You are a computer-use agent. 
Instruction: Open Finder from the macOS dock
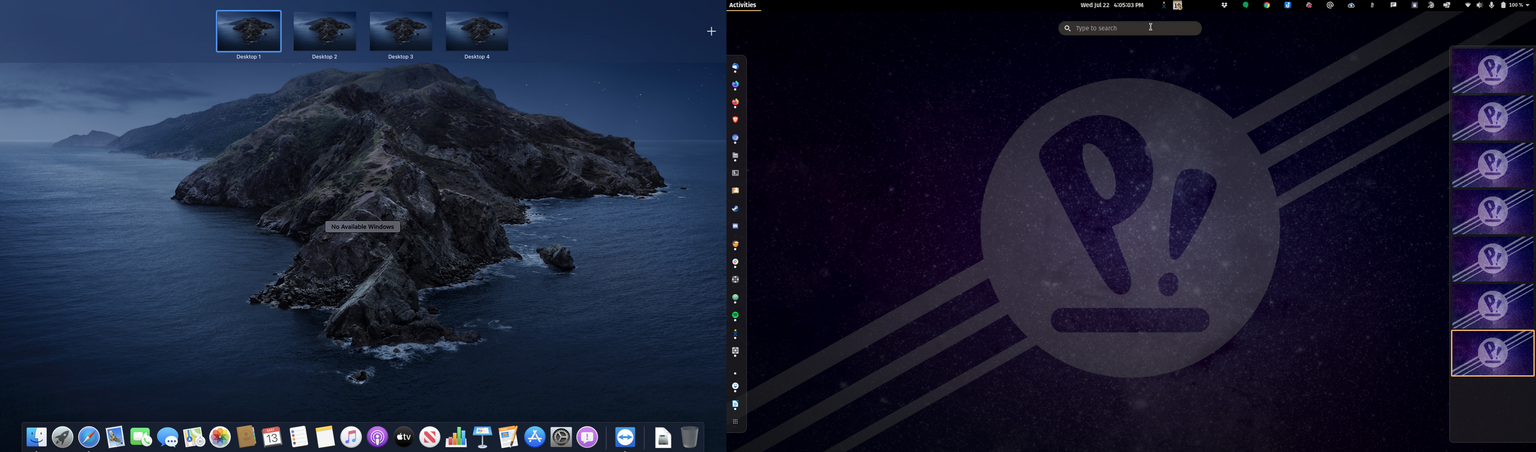[36, 437]
